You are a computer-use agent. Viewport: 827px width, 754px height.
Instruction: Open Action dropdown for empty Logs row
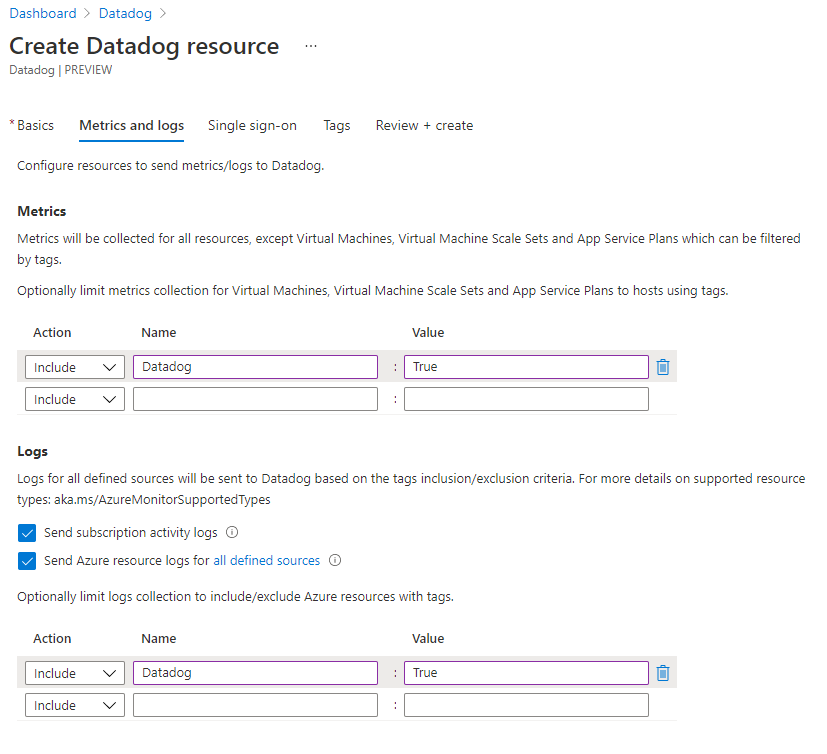coord(75,705)
